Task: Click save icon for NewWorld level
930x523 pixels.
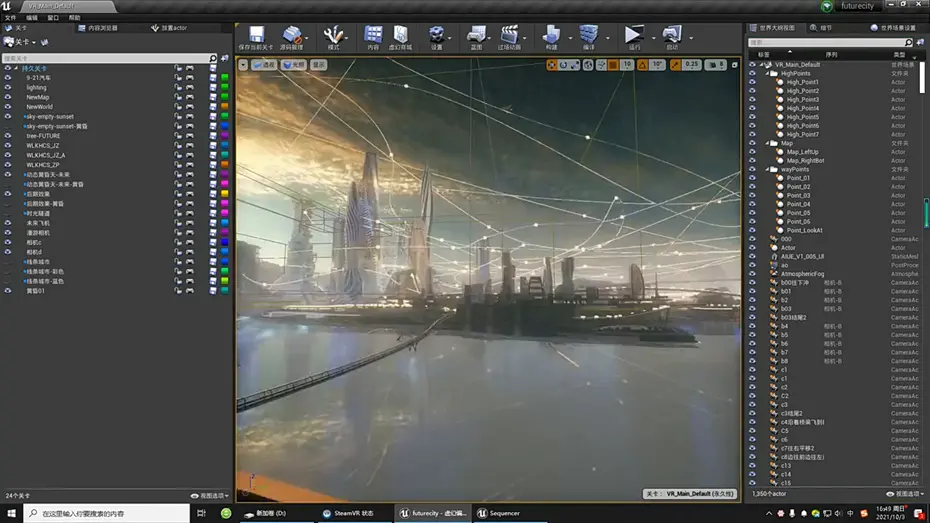Action: [x=213, y=107]
